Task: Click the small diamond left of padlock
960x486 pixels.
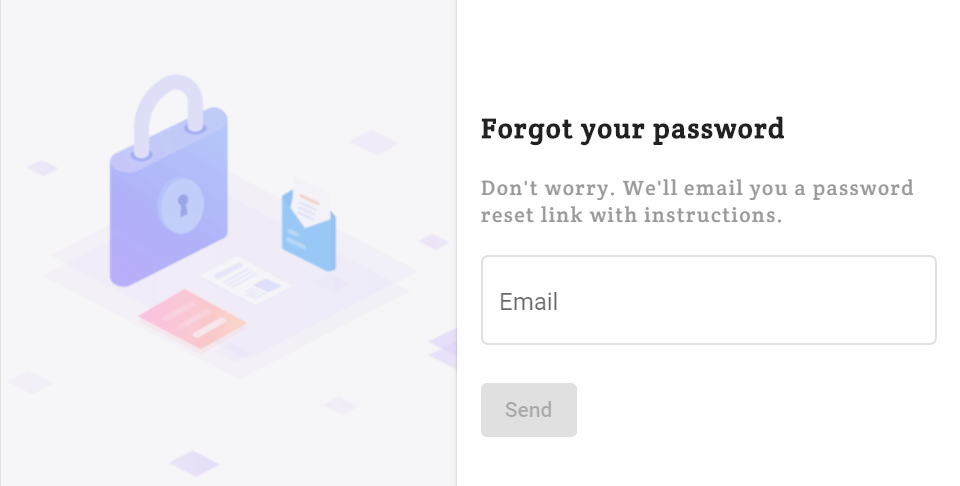Action: coord(42,167)
